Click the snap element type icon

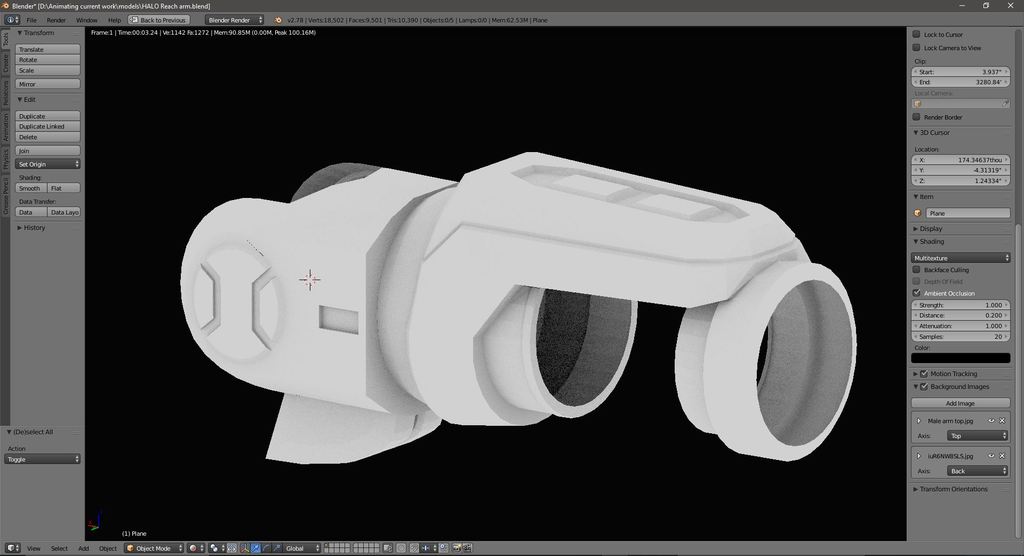coord(428,548)
